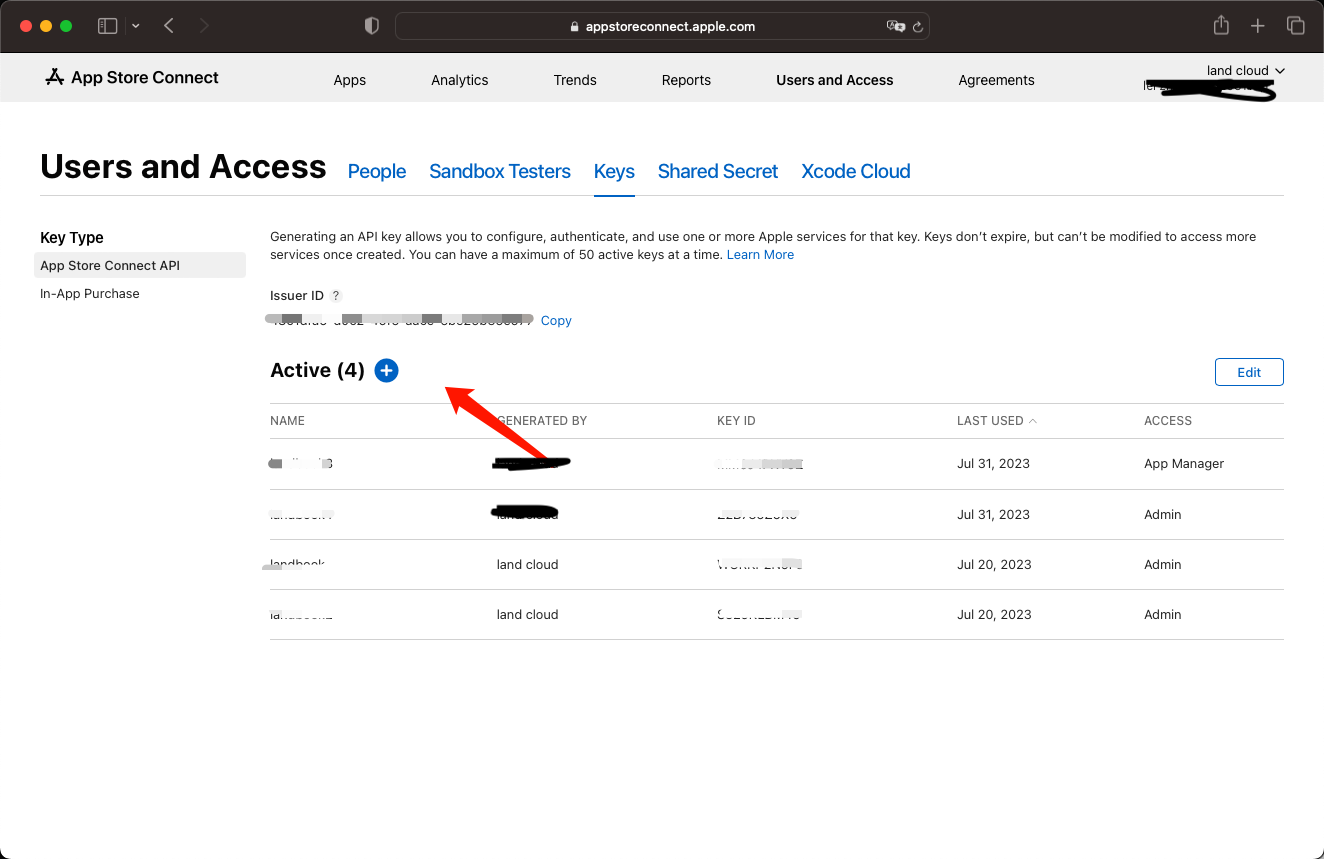
Task: Reload the page with the refresh icon
Action: click(x=917, y=27)
